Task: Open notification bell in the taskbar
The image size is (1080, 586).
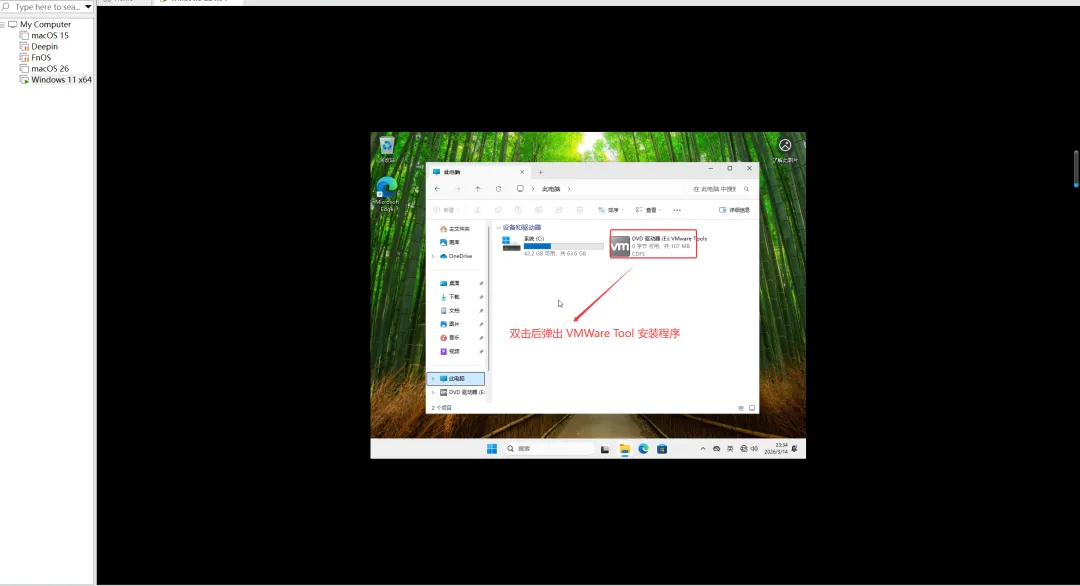Action: point(795,449)
